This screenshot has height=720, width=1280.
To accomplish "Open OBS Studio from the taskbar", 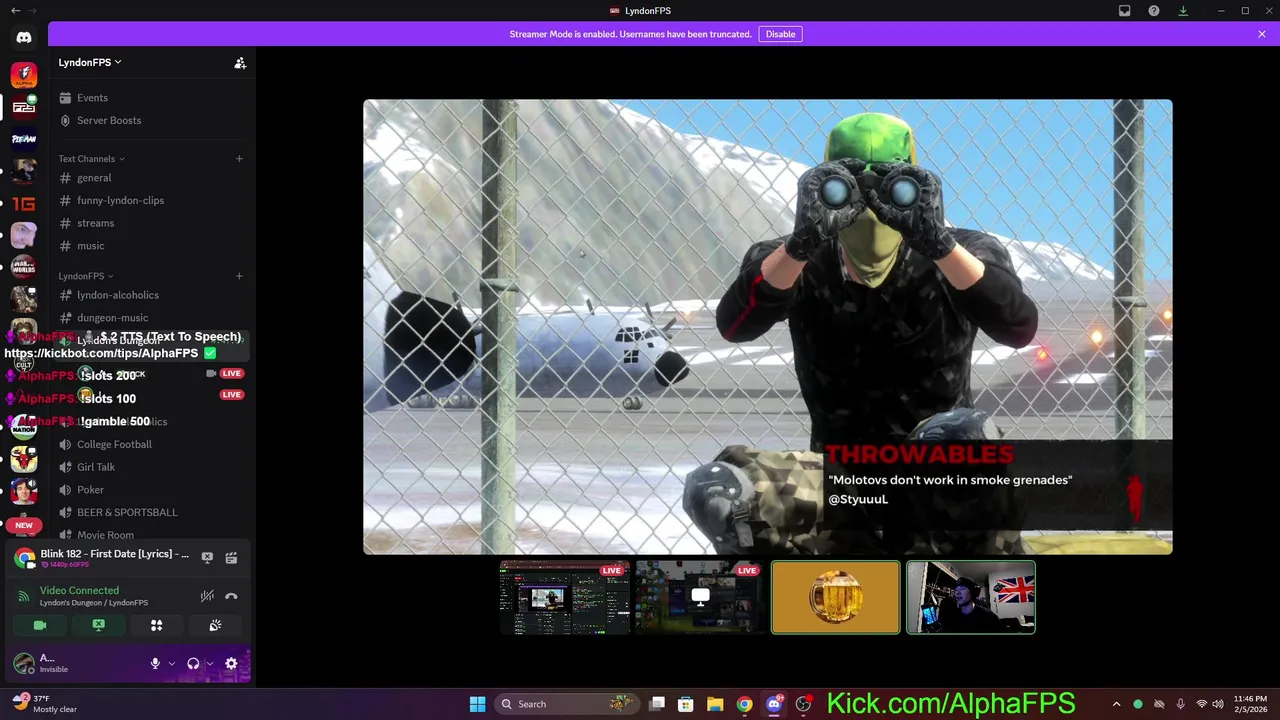I will 802,704.
